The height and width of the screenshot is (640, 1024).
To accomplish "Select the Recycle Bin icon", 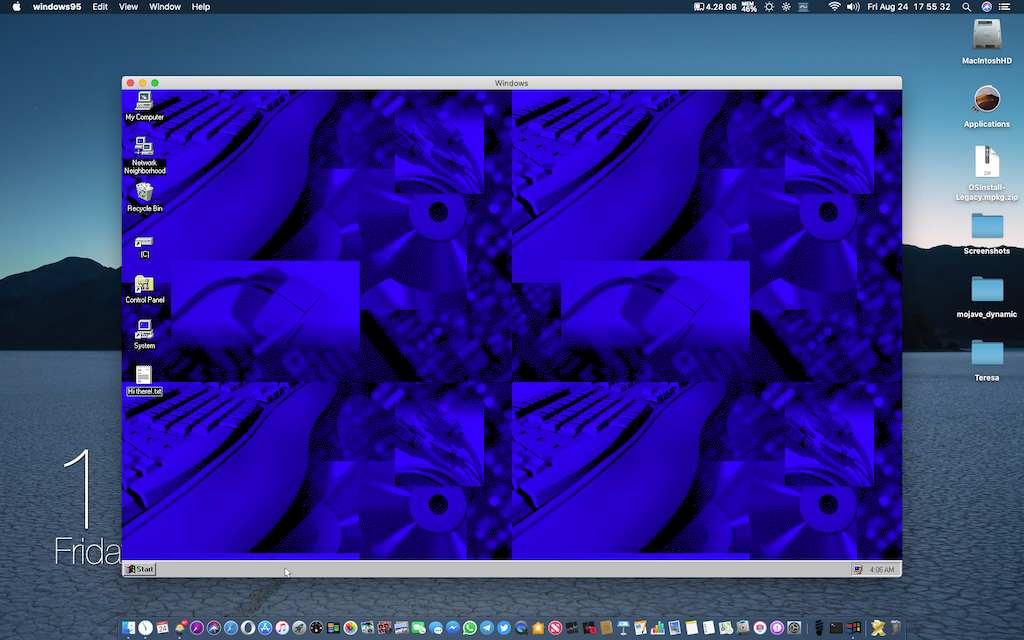I will [144, 197].
